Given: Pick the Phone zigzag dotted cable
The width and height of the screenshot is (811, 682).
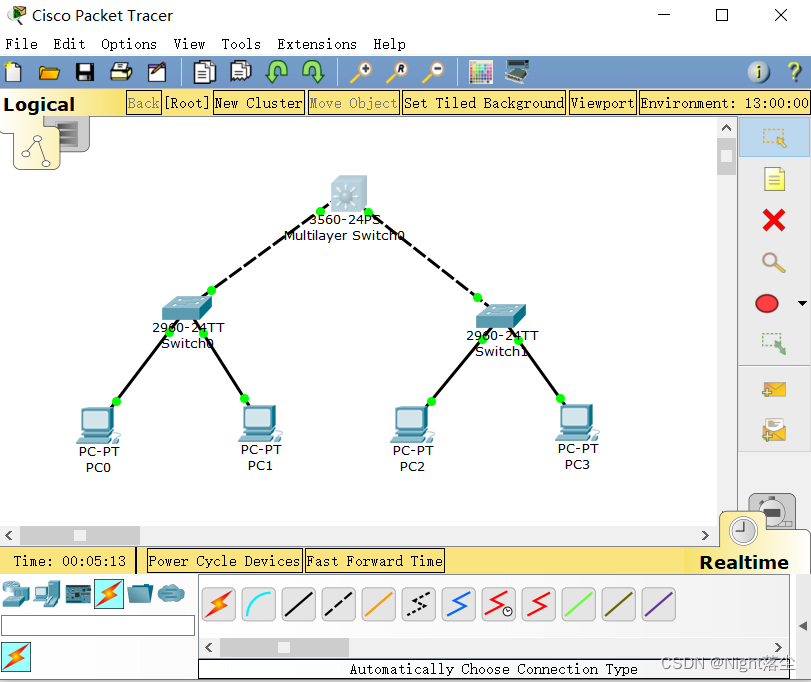Looking at the screenshot, I should coord(418,604).
